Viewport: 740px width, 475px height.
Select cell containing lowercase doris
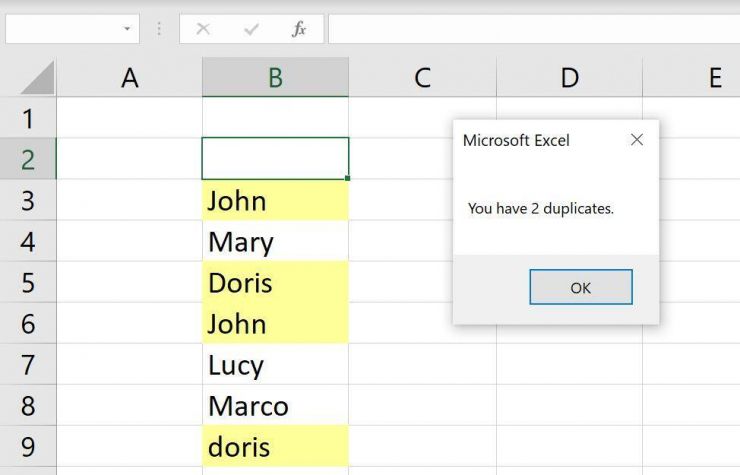(x=275, y=447)
